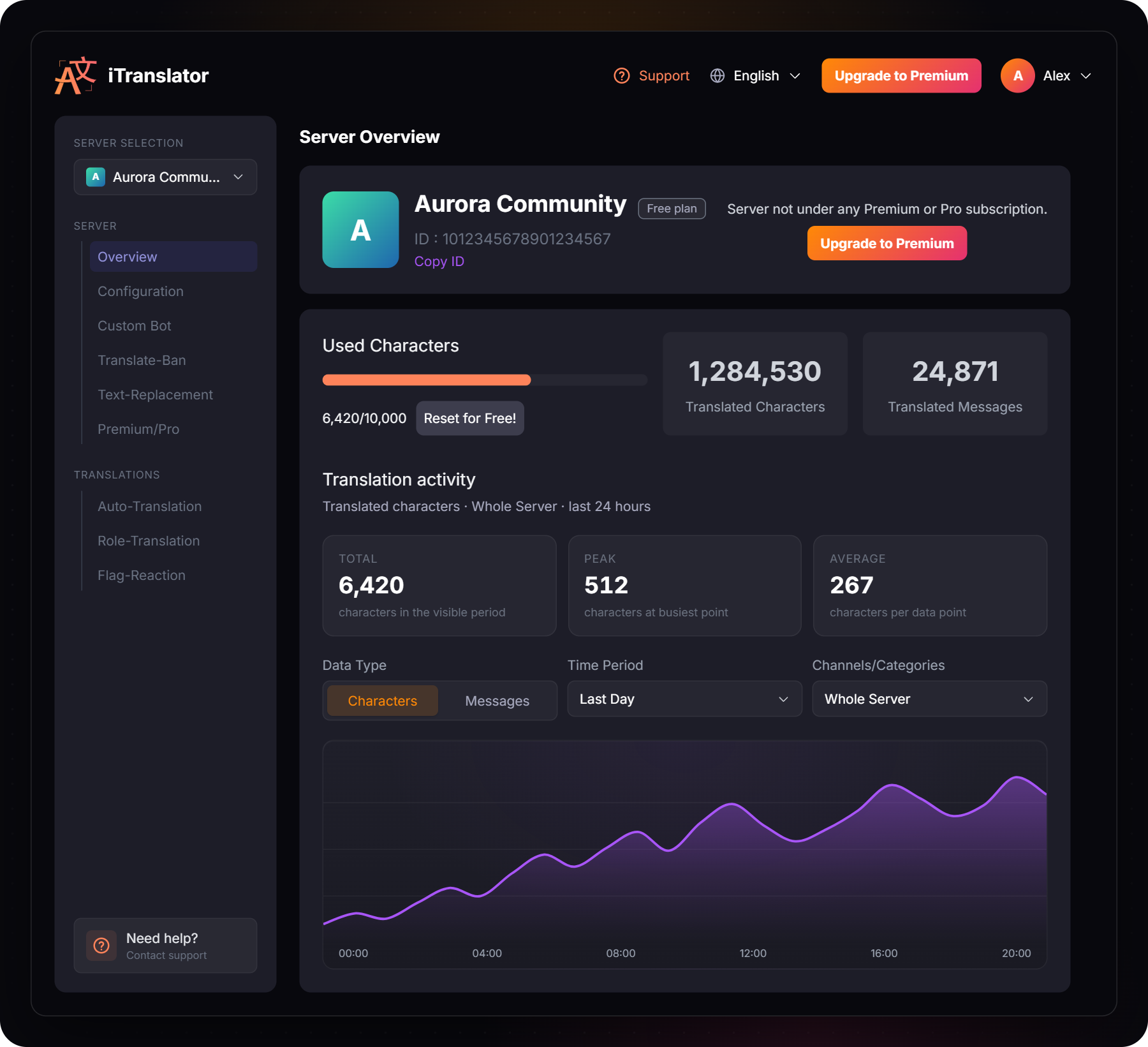Click the AVERAGE 267 characters card

pos(930,585)
